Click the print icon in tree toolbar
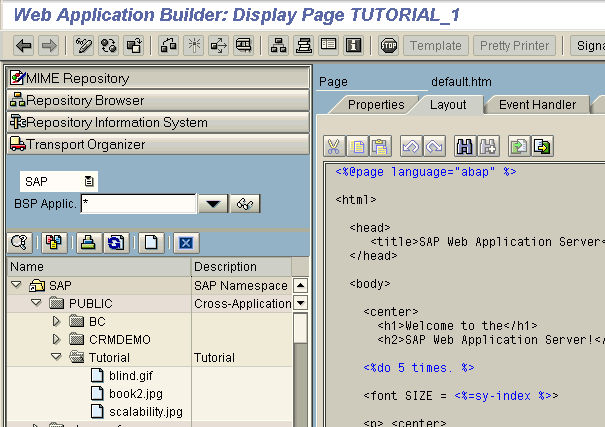605x427 pixels. pyautogui.click(x=89, y=243)
